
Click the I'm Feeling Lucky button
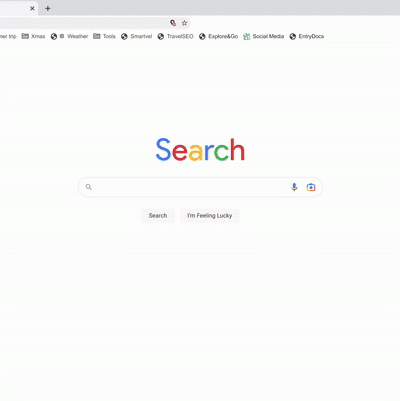[210, 216]
